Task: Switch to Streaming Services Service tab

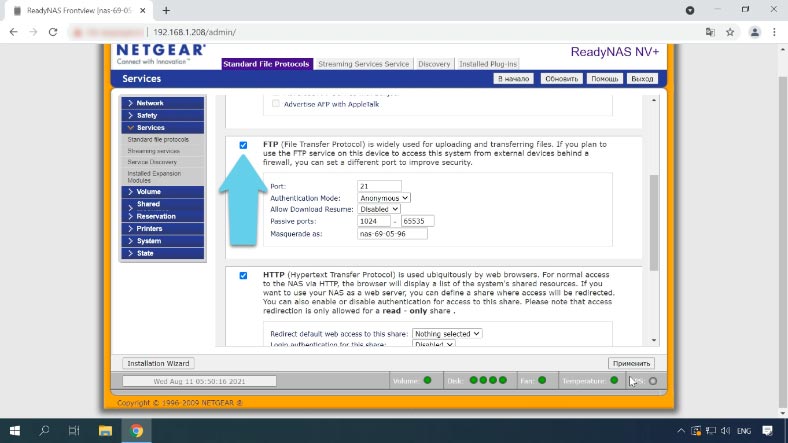Action: coord(363,64)
